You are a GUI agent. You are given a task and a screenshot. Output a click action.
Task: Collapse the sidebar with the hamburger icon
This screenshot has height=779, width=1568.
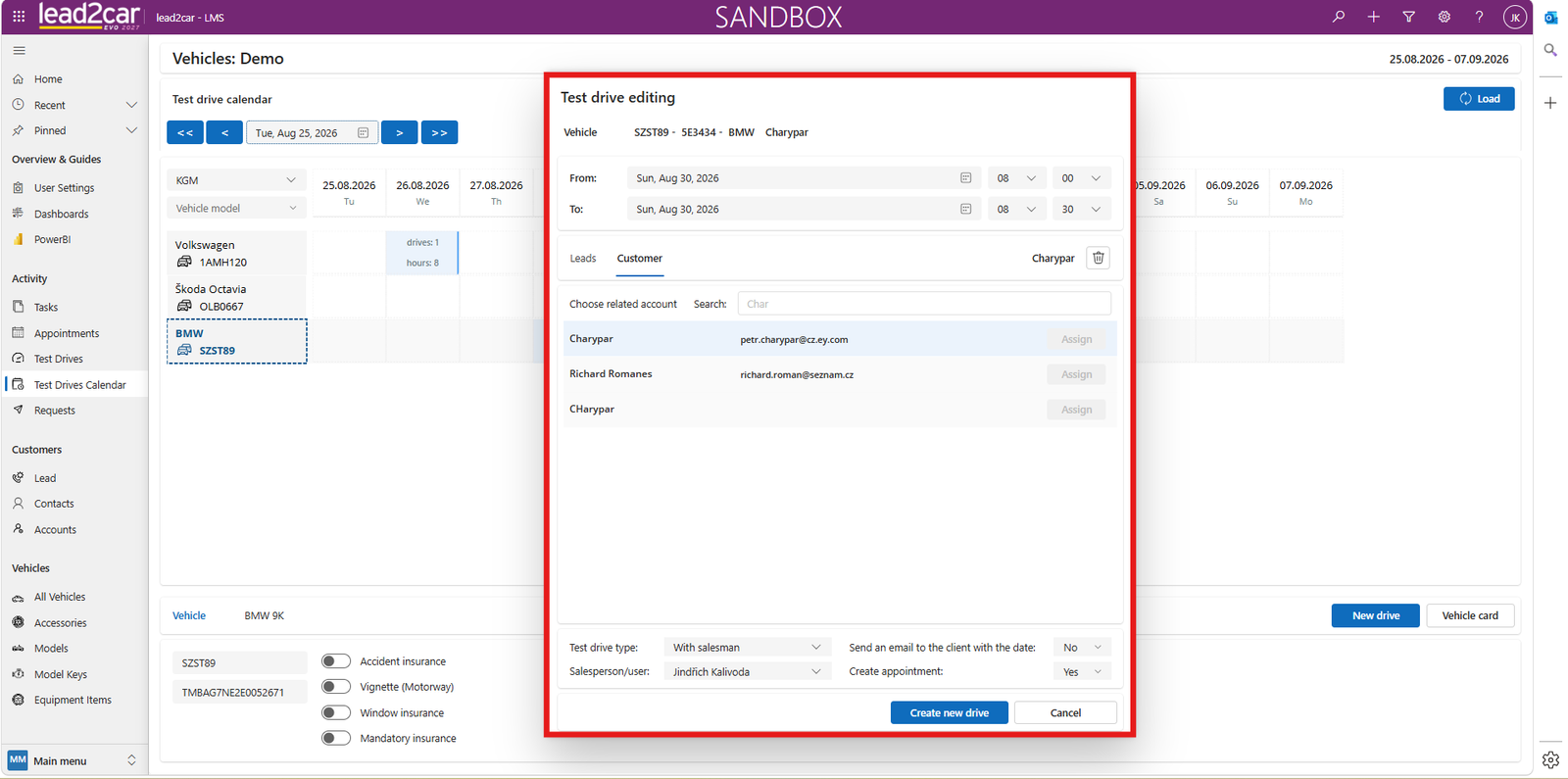tap(20, 50)
